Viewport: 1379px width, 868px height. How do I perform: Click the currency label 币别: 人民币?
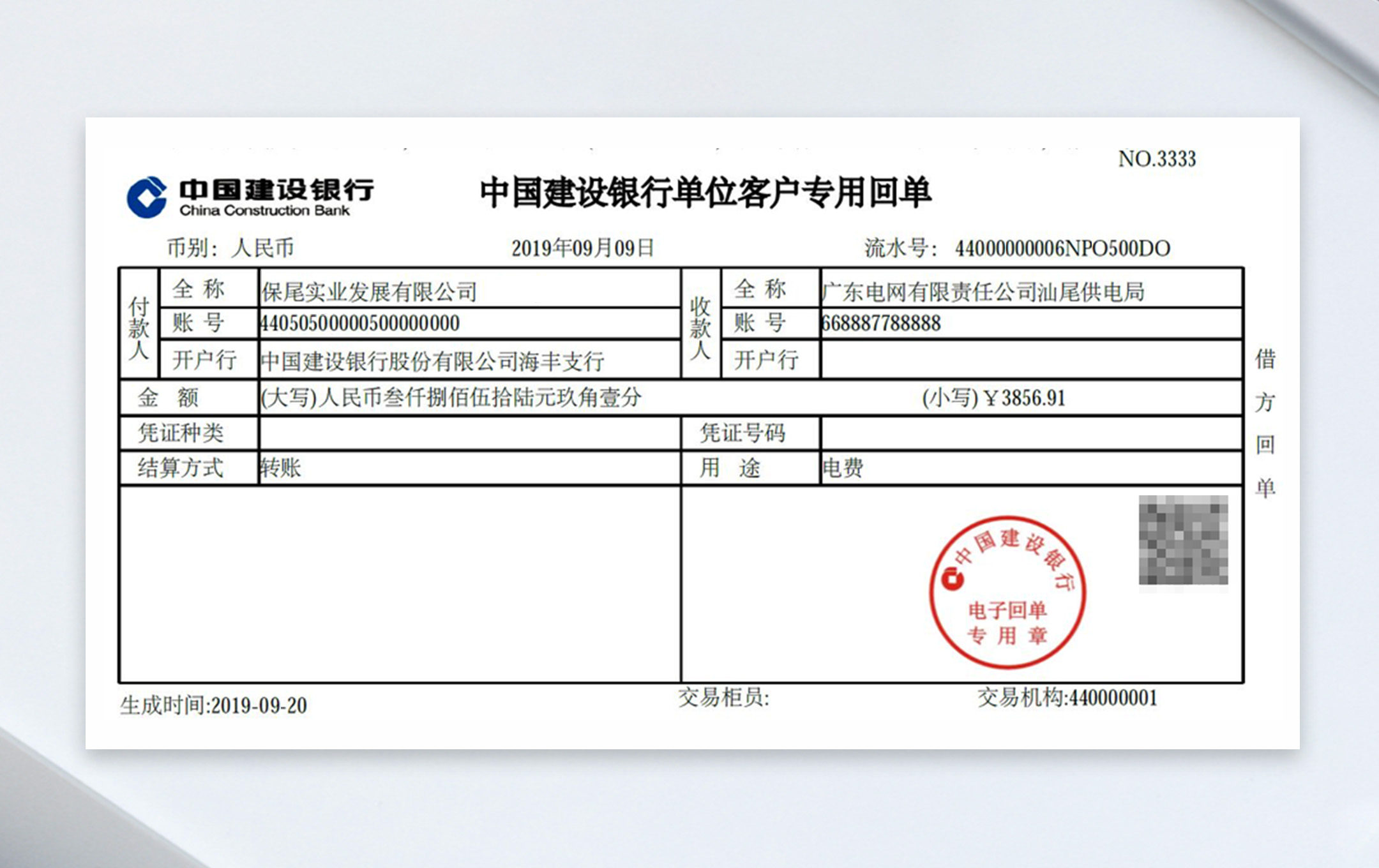pos(230,248)
